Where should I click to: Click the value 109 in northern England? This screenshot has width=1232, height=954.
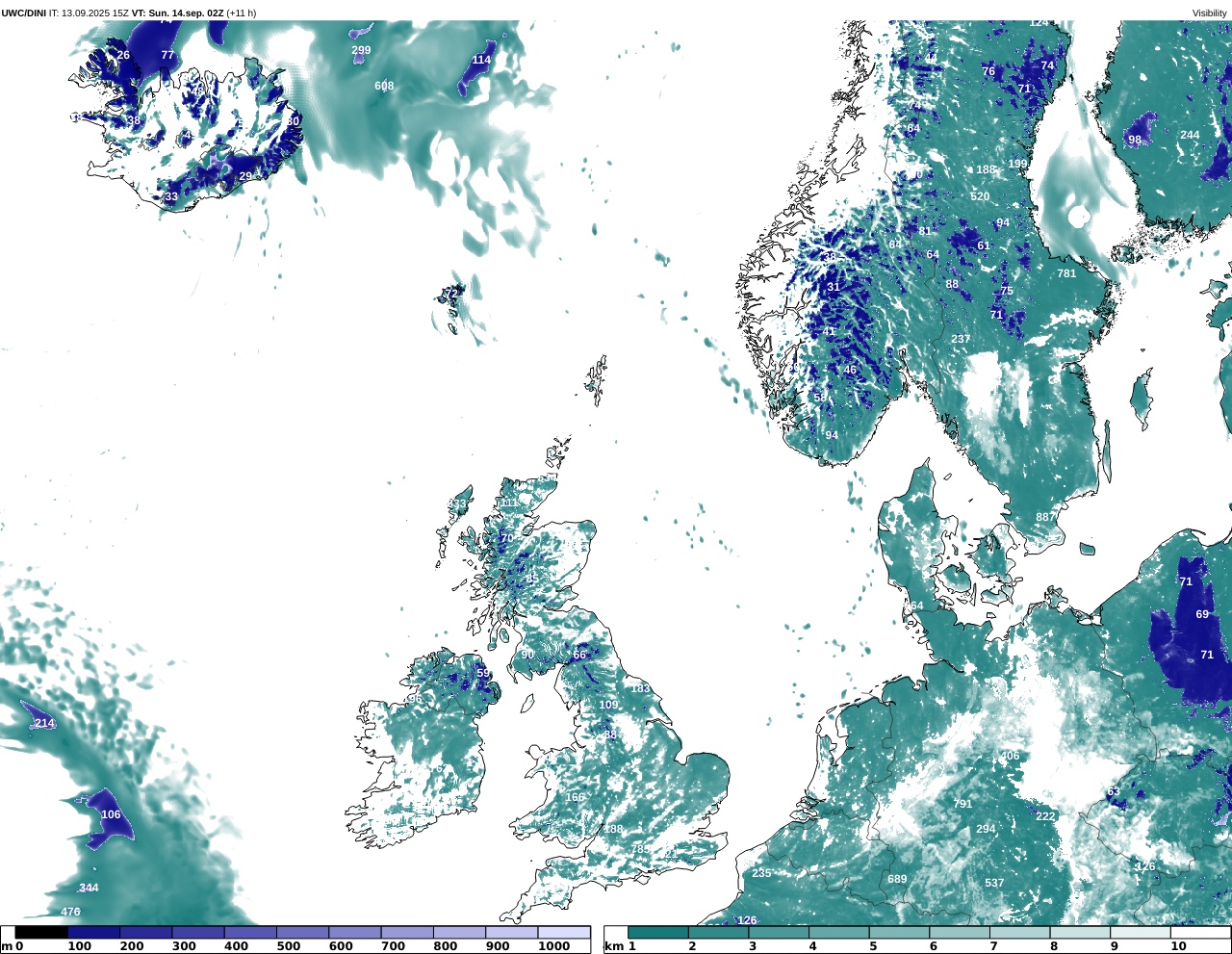(608, 706)
